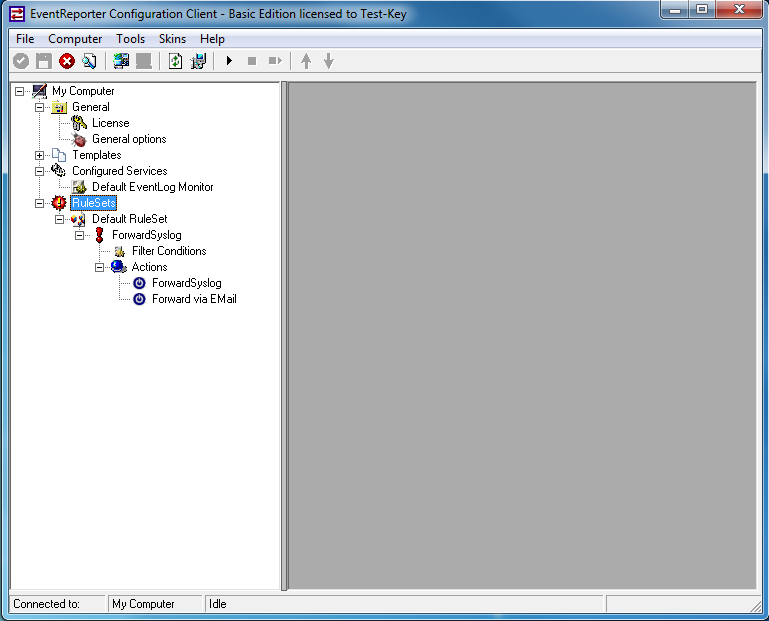Click 'My Computer' in the status bar

click(x=143, y=604)
